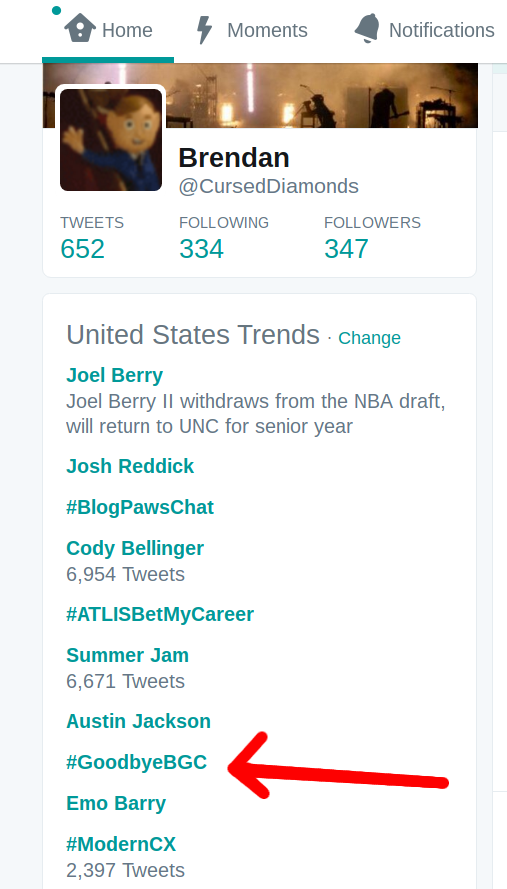View the Cody Bellinger trend

tap(135, 548)
